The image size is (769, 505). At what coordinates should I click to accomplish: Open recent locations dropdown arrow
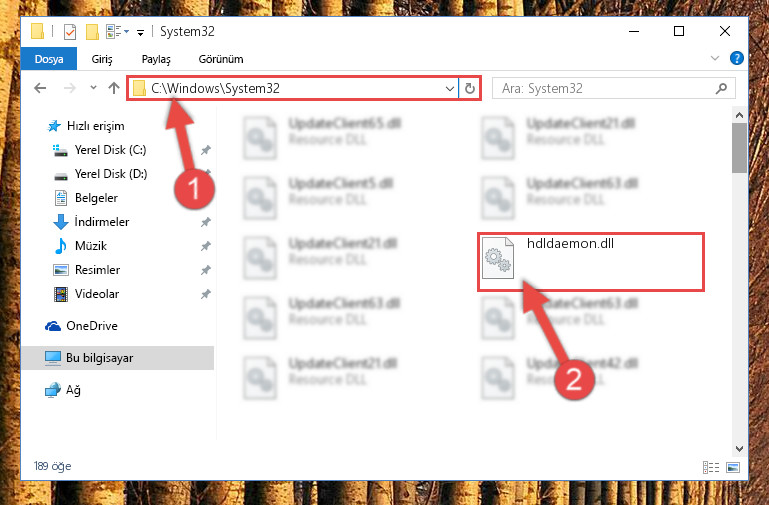(x=93, y=88)
